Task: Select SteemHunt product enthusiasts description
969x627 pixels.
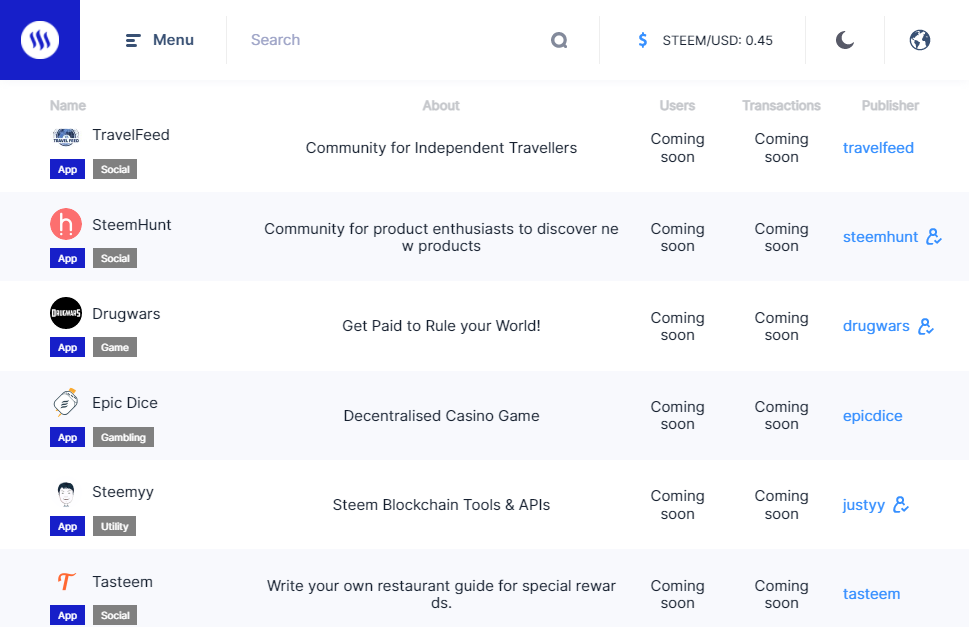Action: pyautogui.click(x=441, y=237)
